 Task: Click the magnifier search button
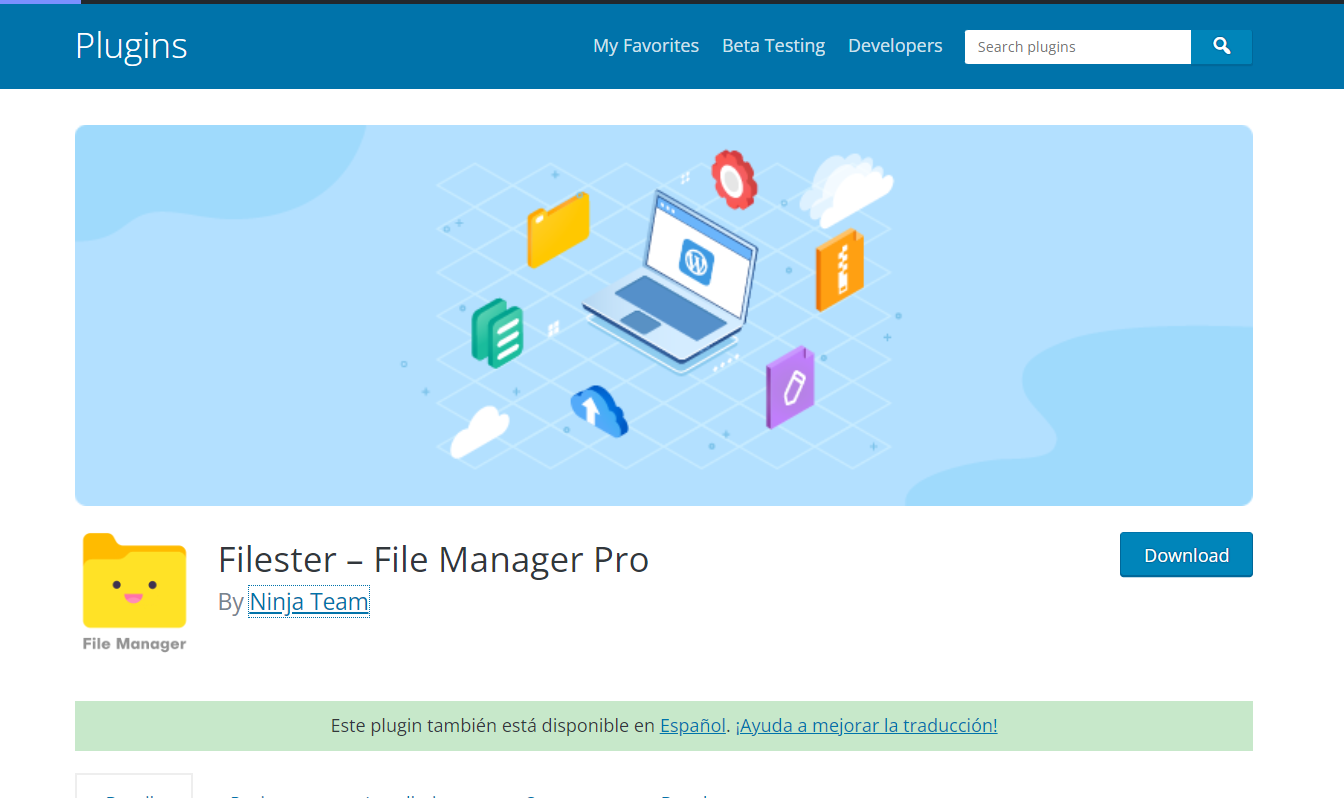[x=1221, y=47]
